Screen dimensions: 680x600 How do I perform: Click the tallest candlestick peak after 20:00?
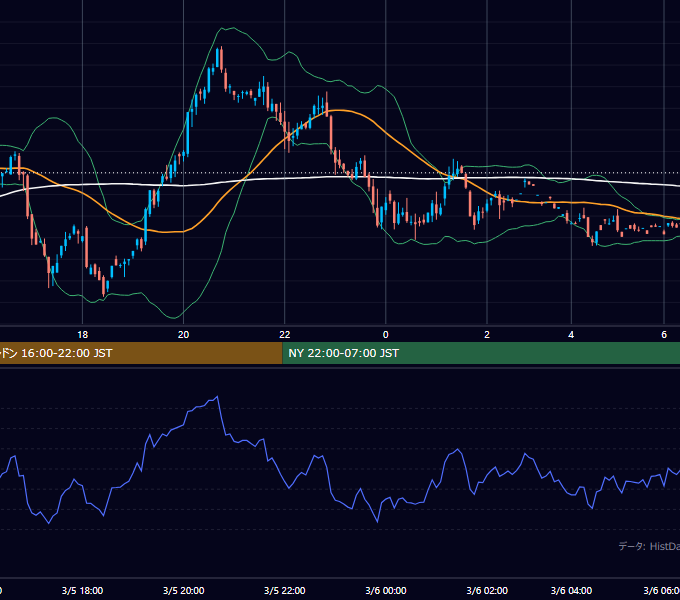coord(222,59)
